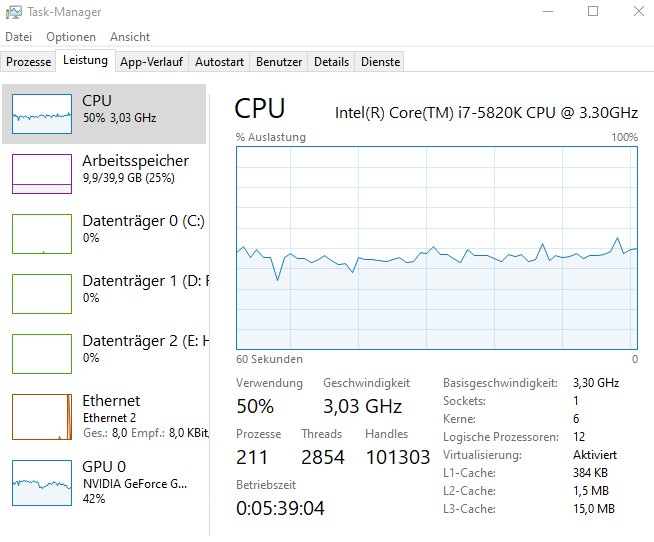654x542 pixels.
Task: Switch to the Prozesse tab
Action: point(28,62)
